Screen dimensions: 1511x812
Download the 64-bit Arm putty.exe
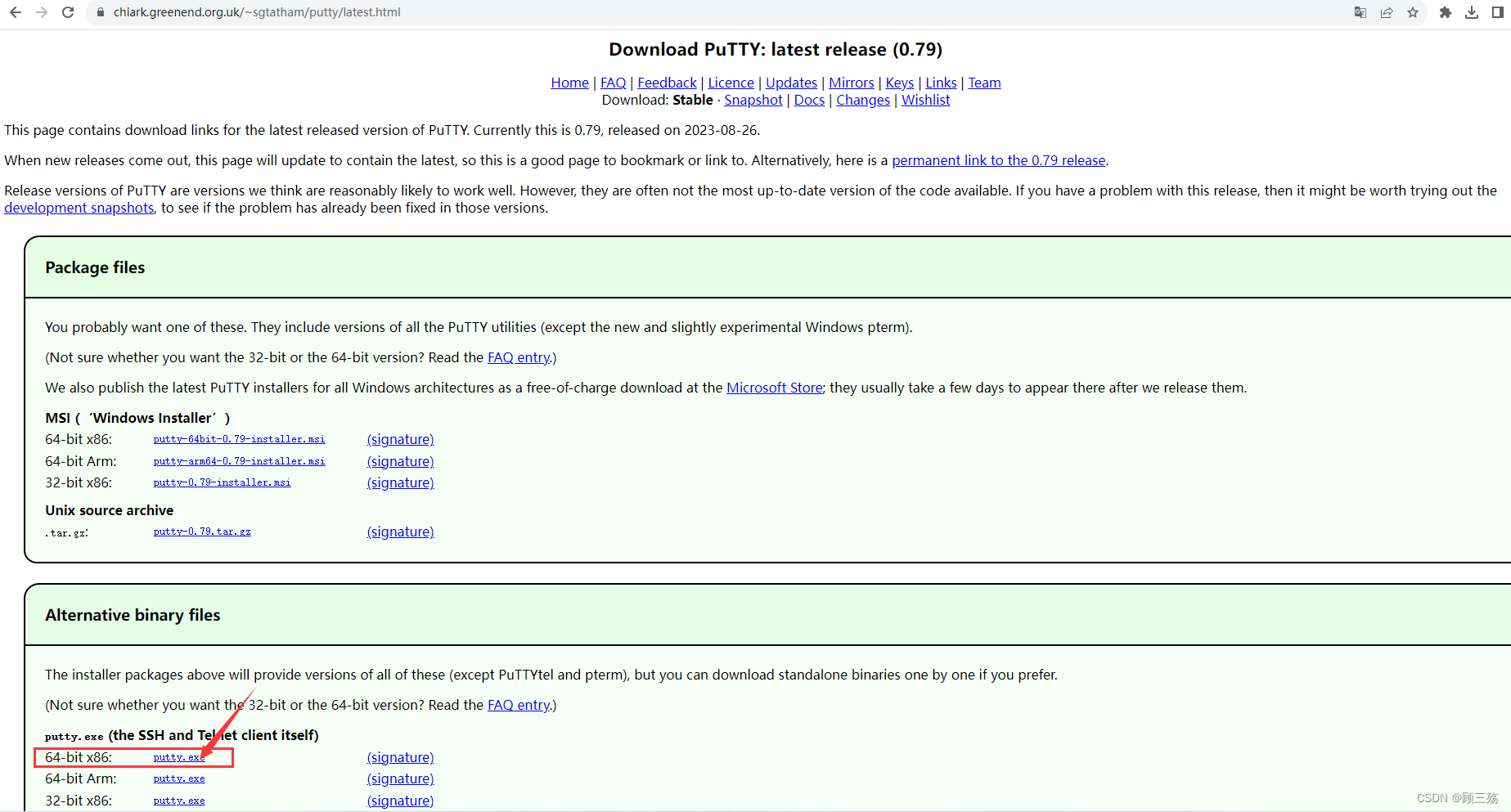(179, 778)
